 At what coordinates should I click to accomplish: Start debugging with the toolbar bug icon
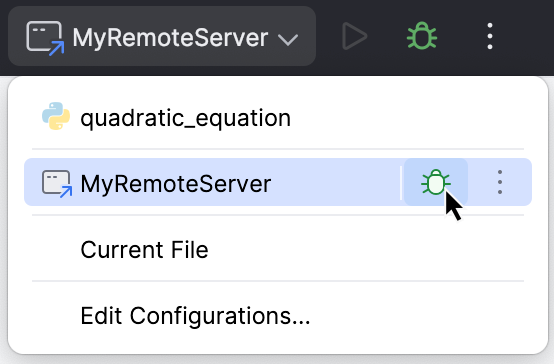[x=422, y=36]
